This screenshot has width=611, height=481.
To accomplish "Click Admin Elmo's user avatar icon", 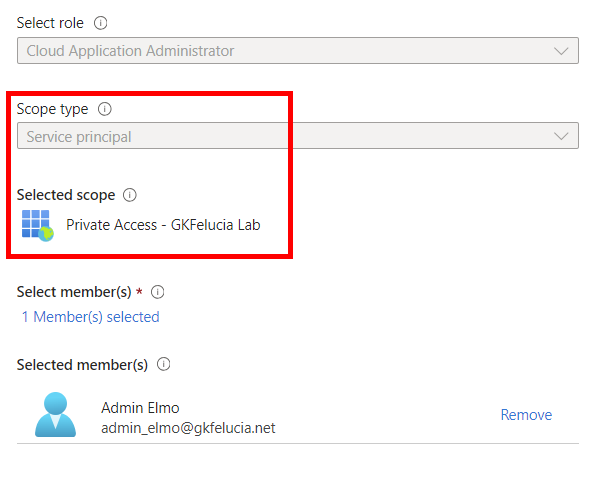I will click(55, 414).
